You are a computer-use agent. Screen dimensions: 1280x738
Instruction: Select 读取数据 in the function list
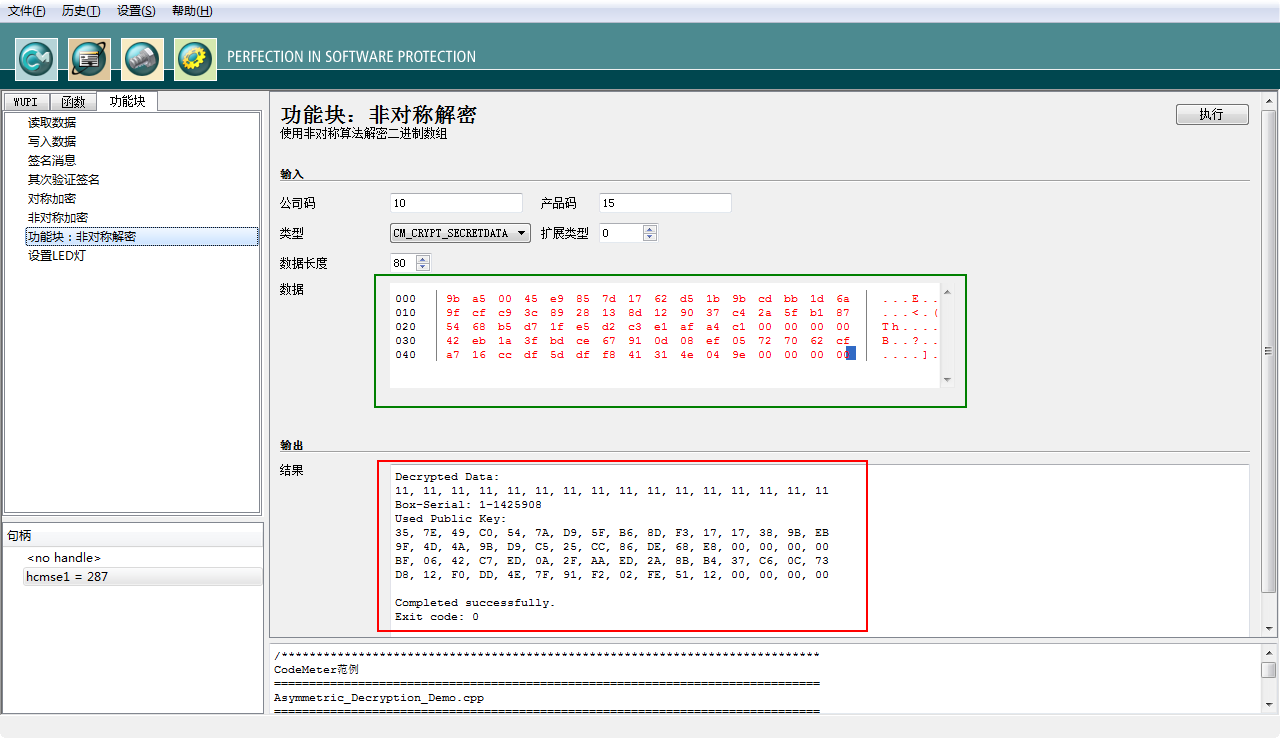pyautogui.click(x=52, y=122)
